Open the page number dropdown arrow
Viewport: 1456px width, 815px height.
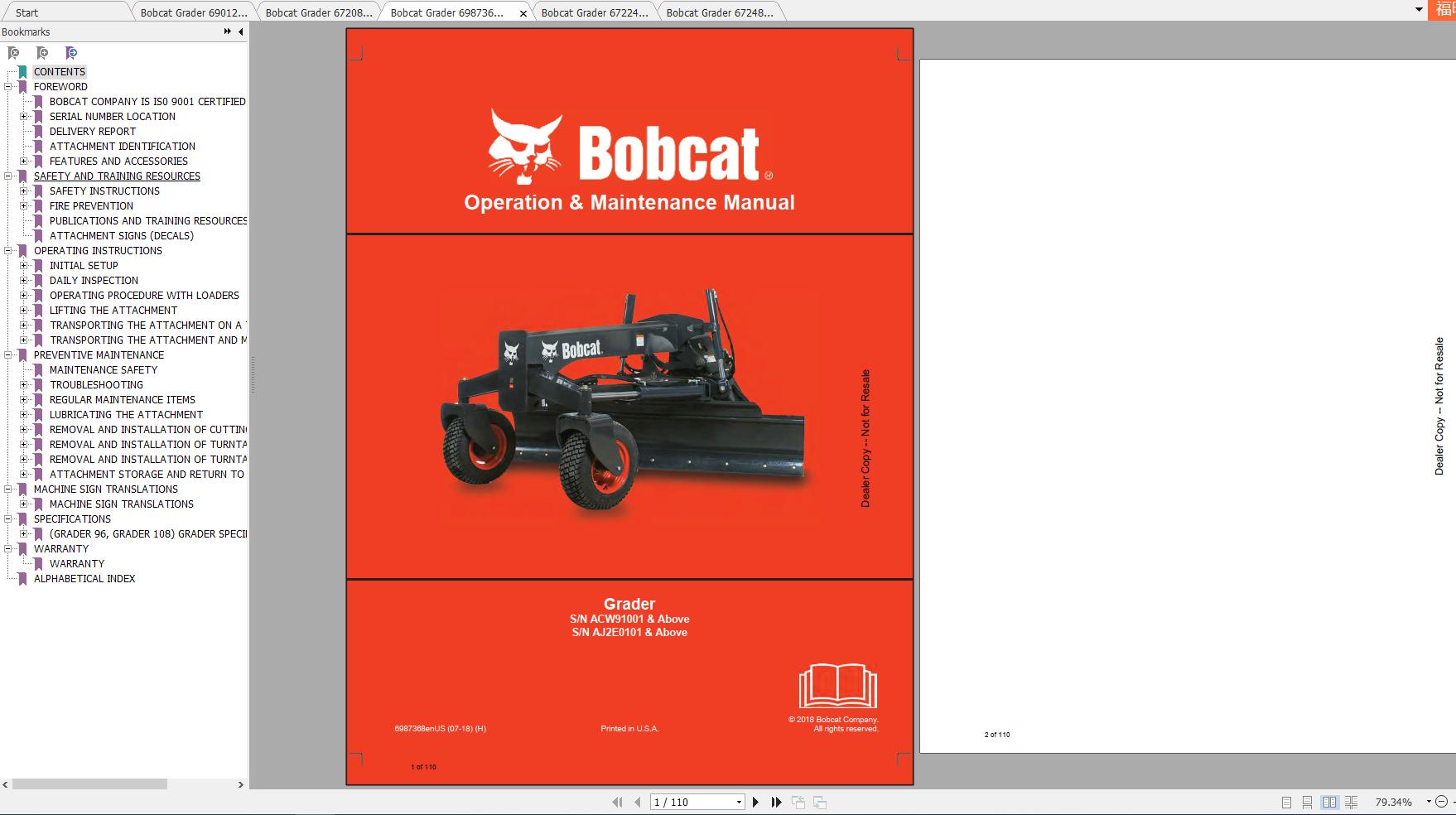point(738,802)
